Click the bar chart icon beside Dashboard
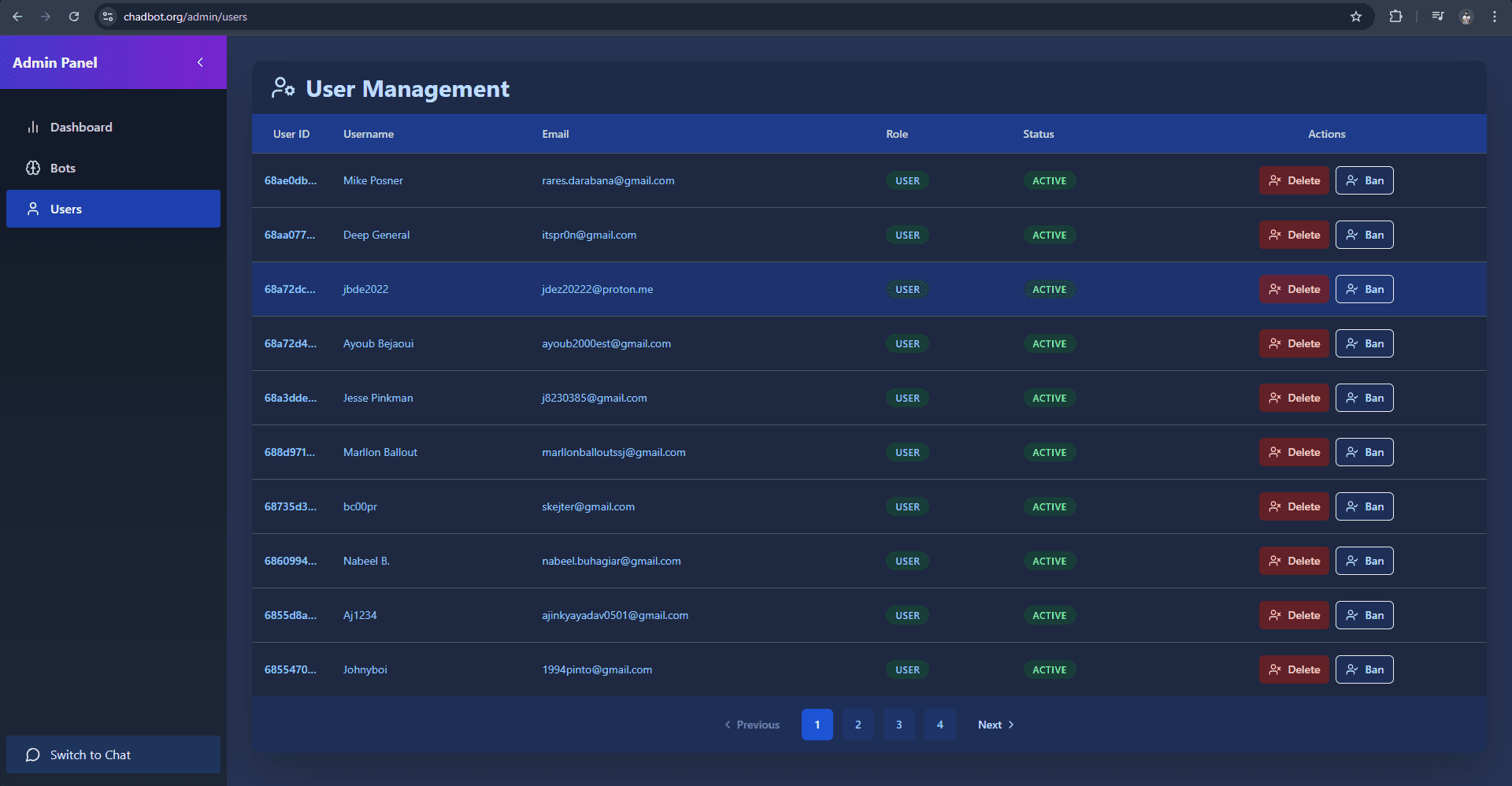The width and height of the screenshot is (1512, 786). pyautogui.click(x=33, y=127)
